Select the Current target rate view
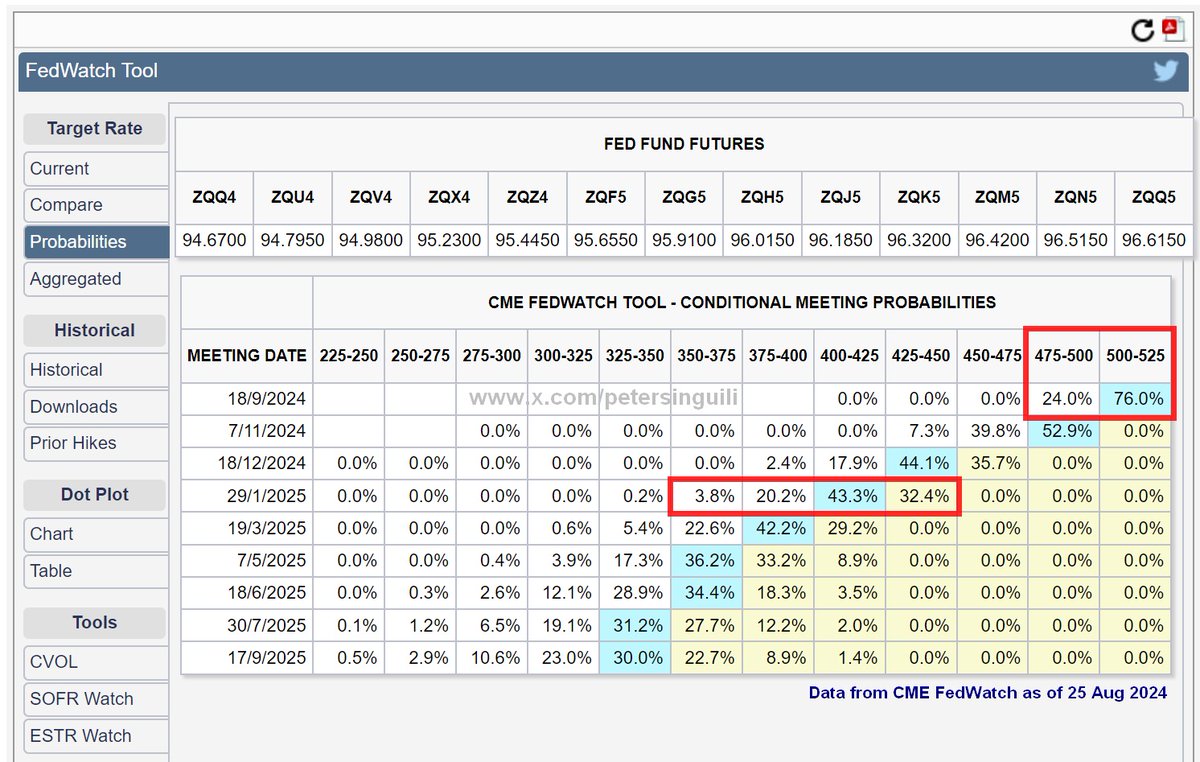 96,169
